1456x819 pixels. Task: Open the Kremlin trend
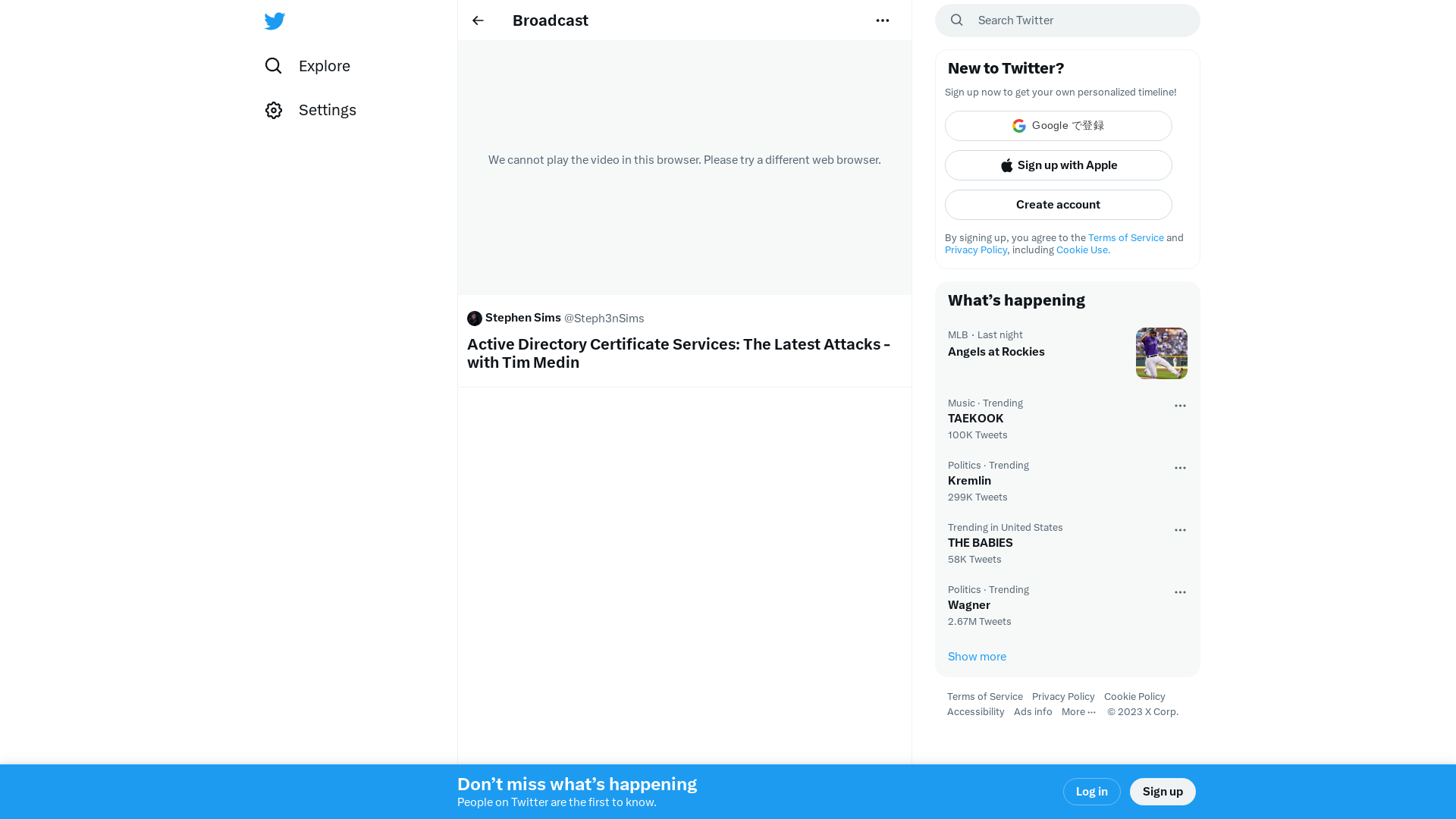click(1068, 482)
